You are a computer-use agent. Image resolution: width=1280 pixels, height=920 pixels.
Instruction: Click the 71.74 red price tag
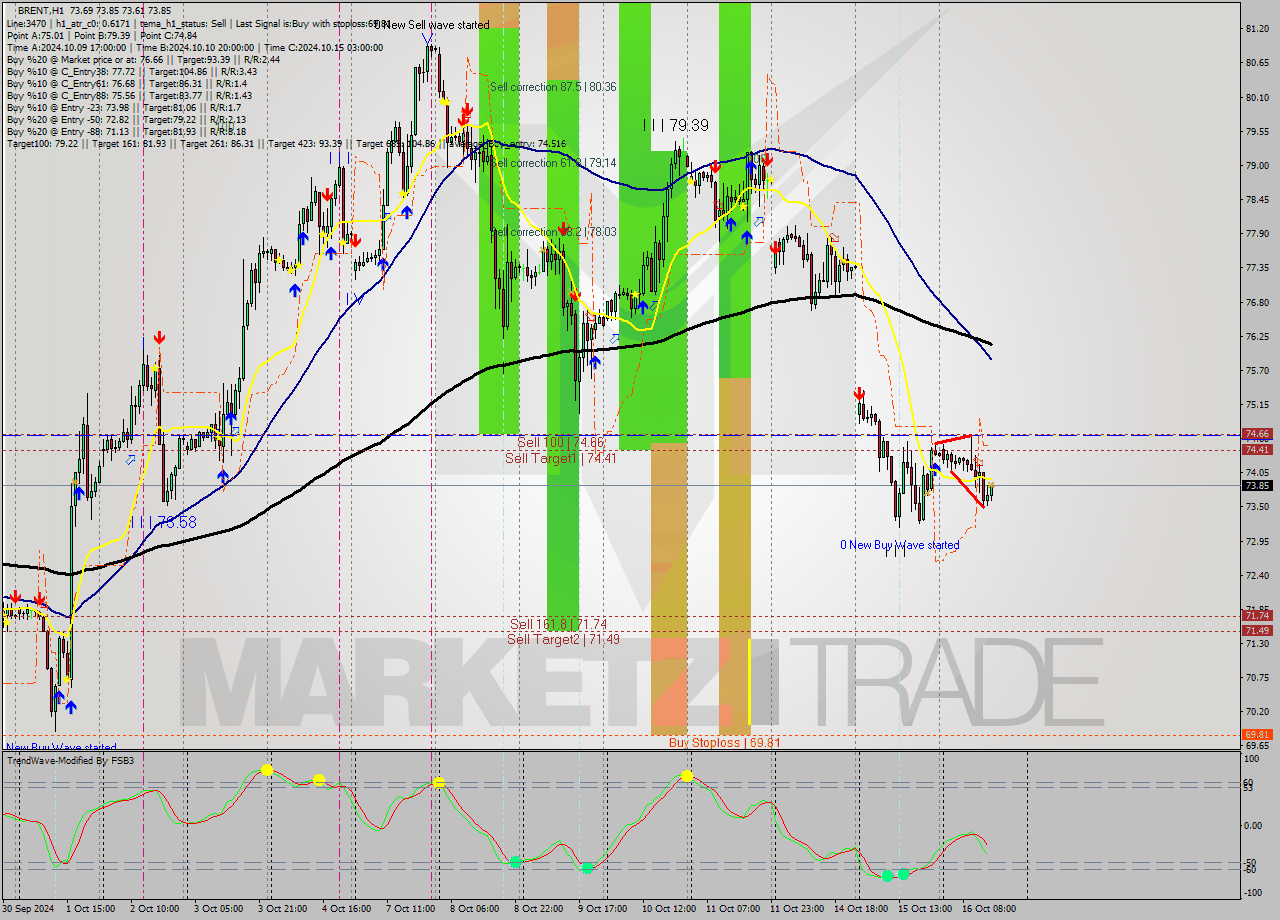1257,616
